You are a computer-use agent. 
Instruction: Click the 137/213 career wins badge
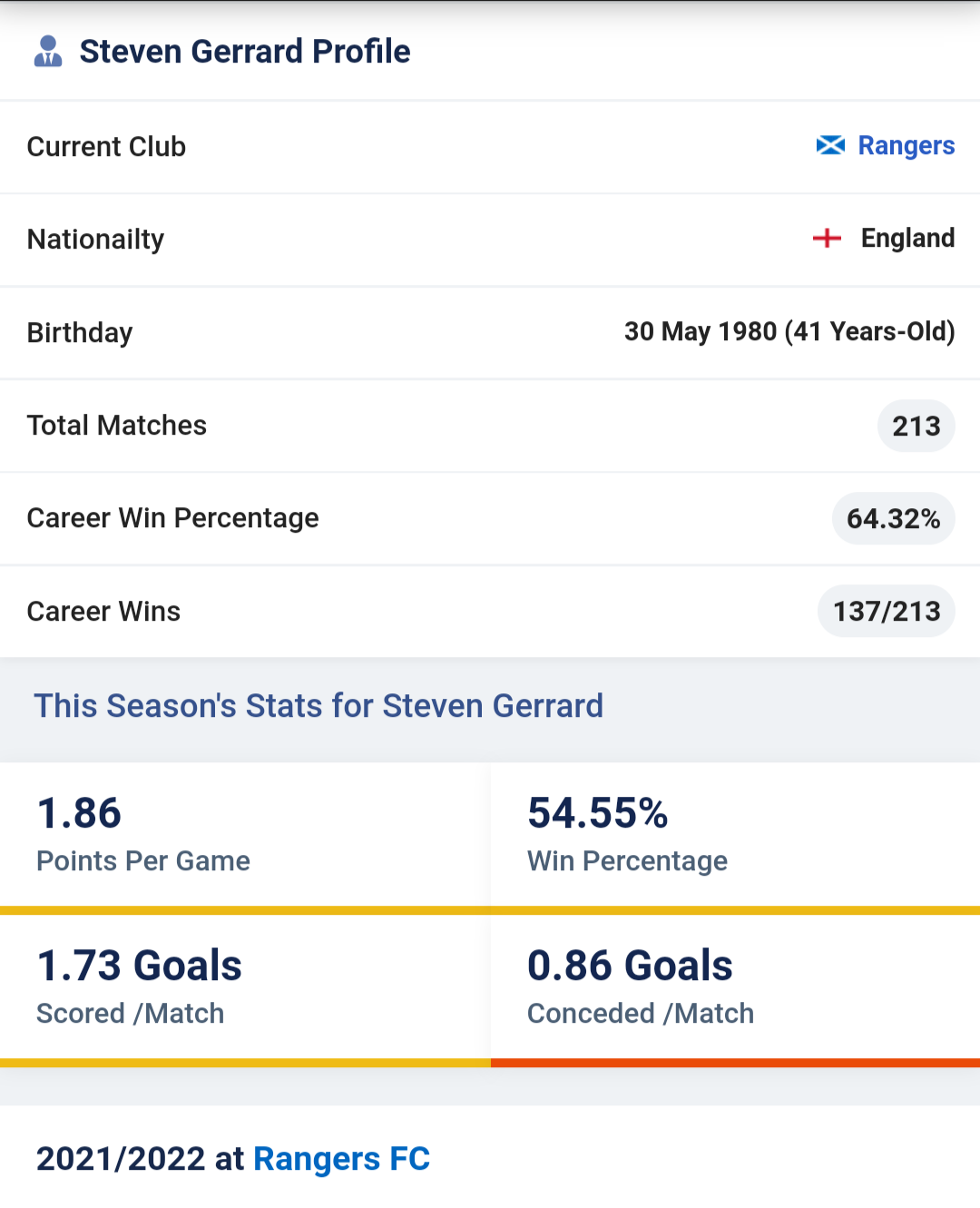coord(887,611)
